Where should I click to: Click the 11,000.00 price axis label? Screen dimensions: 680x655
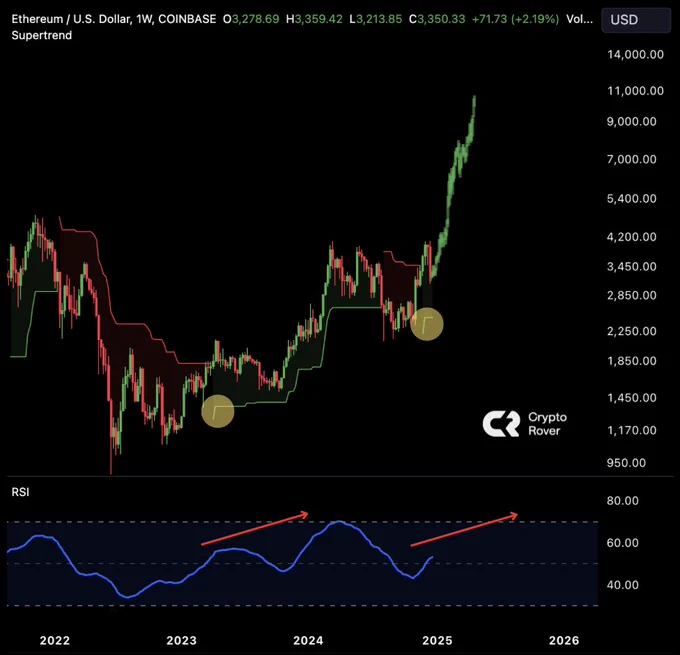coord(635,91)
